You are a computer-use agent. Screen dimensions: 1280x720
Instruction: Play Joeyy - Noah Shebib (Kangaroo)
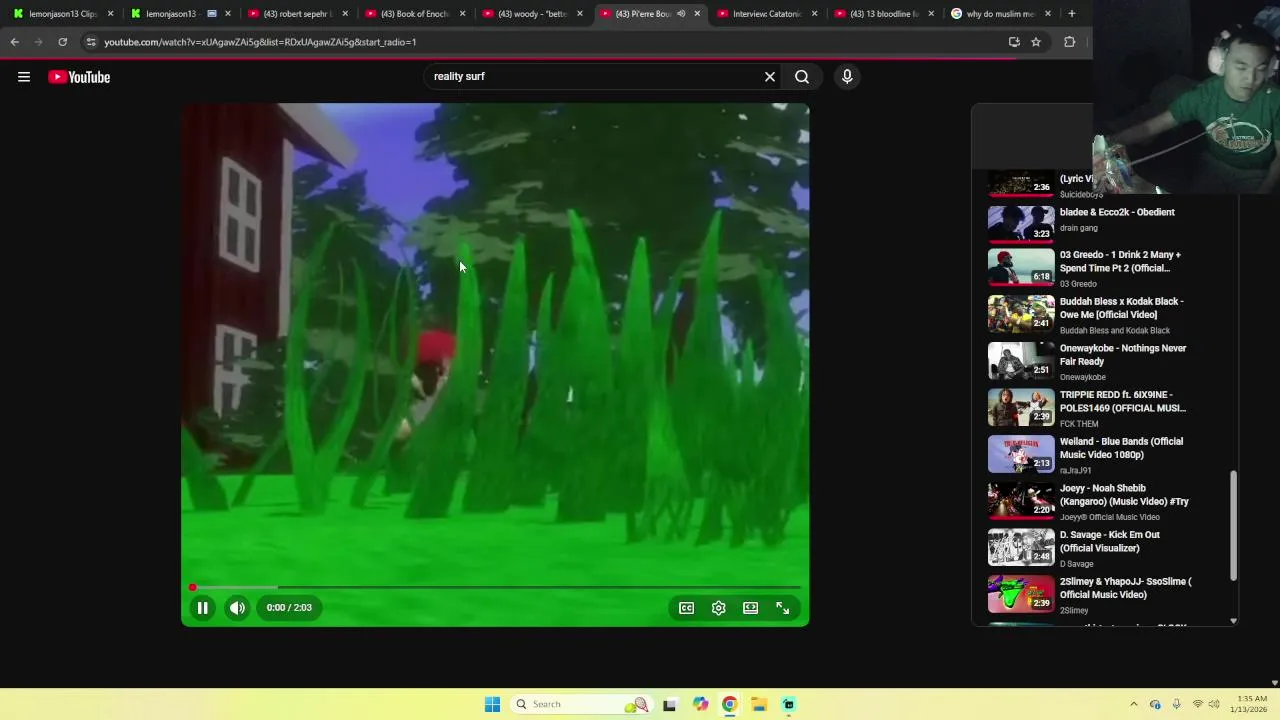pyautogui.click(x=1124, y=495)
